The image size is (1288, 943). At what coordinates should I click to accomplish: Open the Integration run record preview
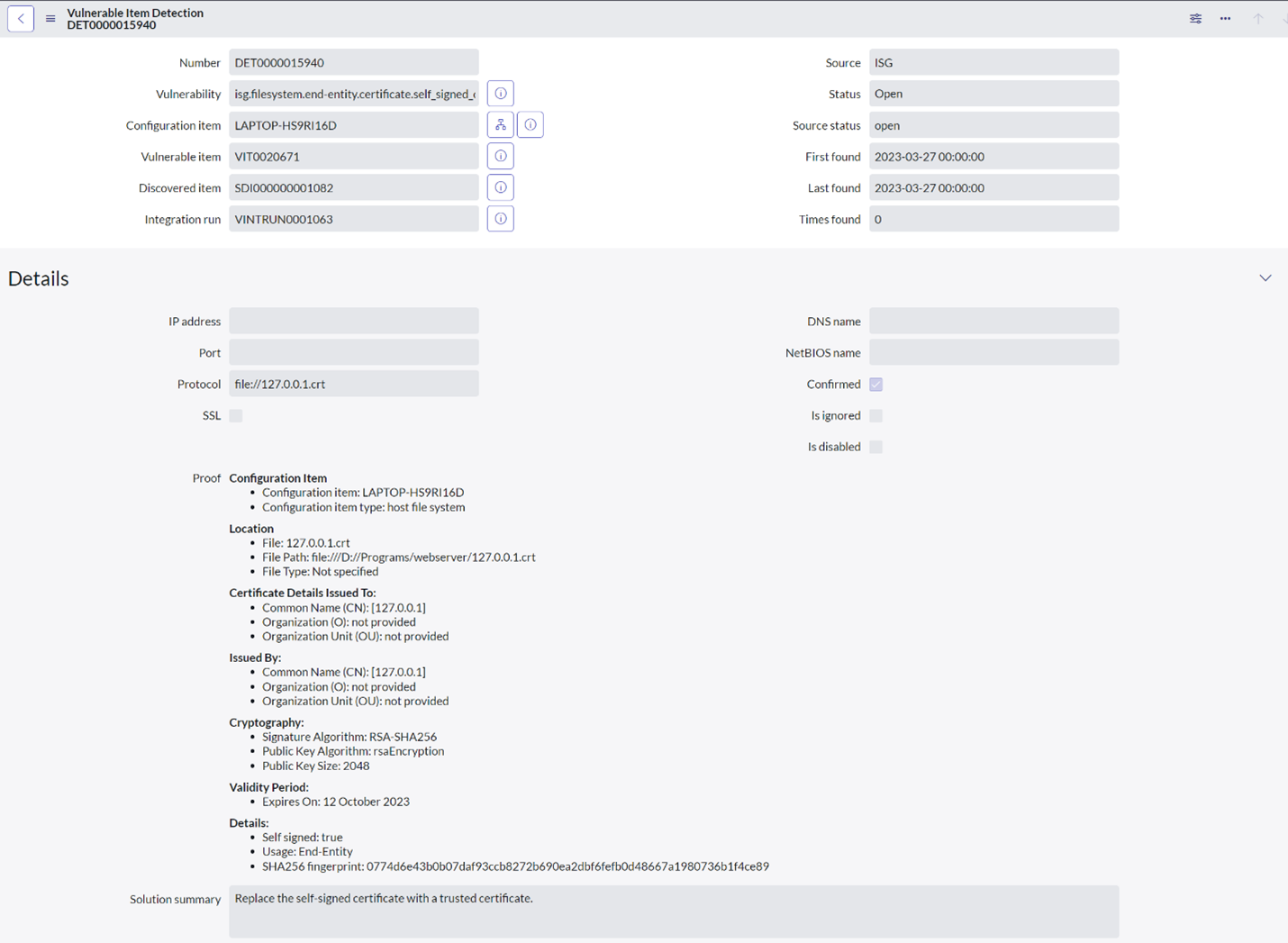point(500,218)
